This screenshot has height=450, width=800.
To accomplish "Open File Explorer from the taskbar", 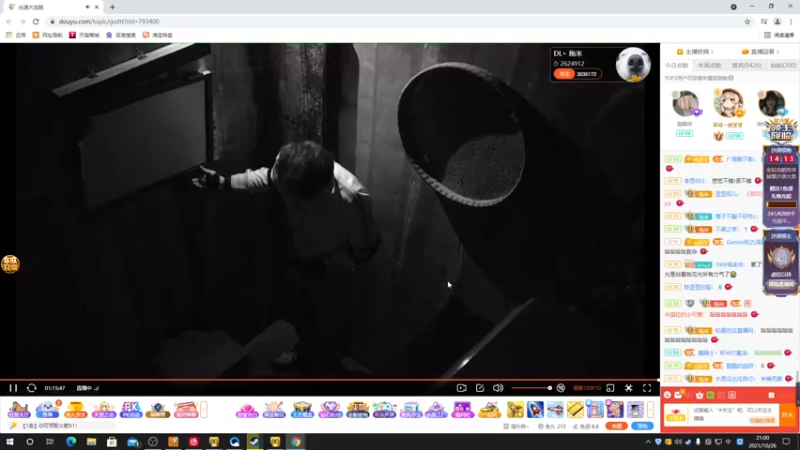I will [x=91, y=441].
